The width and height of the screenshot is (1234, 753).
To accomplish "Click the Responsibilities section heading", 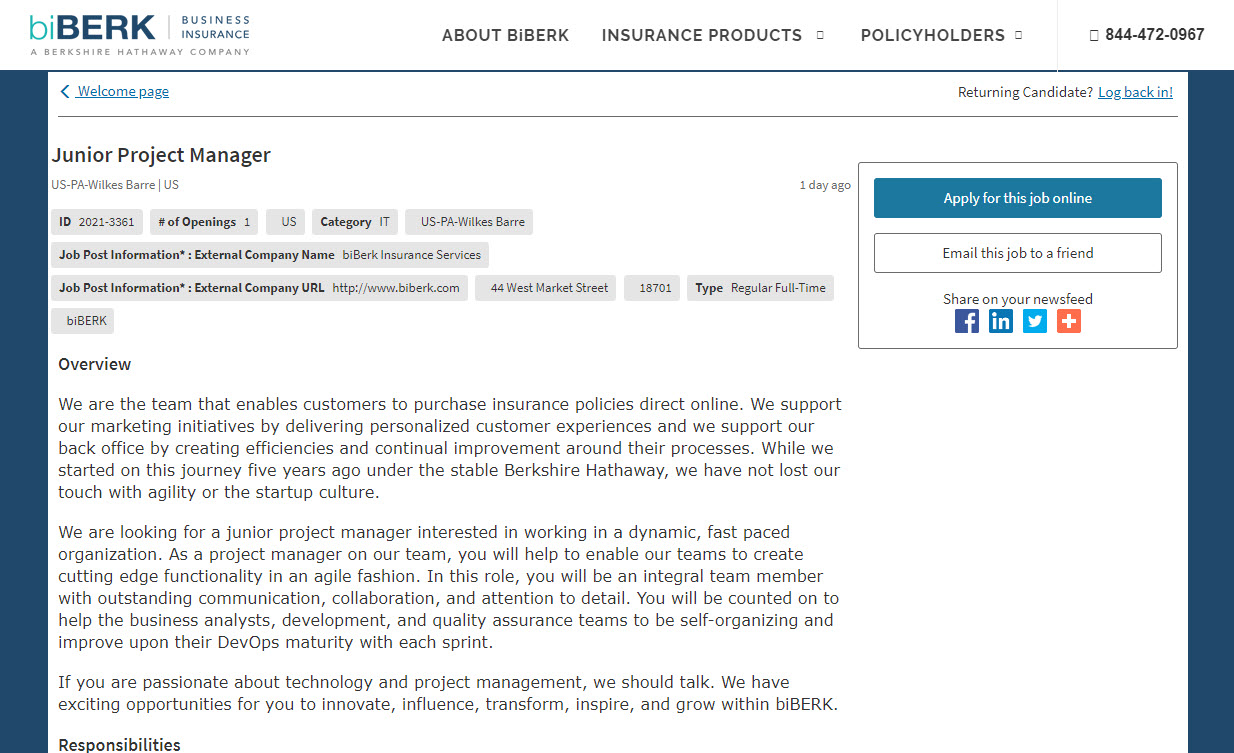I will (120, 744).
